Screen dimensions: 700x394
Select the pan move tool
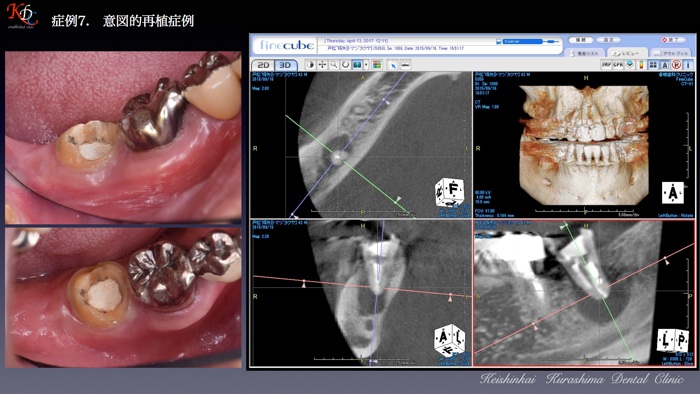(322, 65)
